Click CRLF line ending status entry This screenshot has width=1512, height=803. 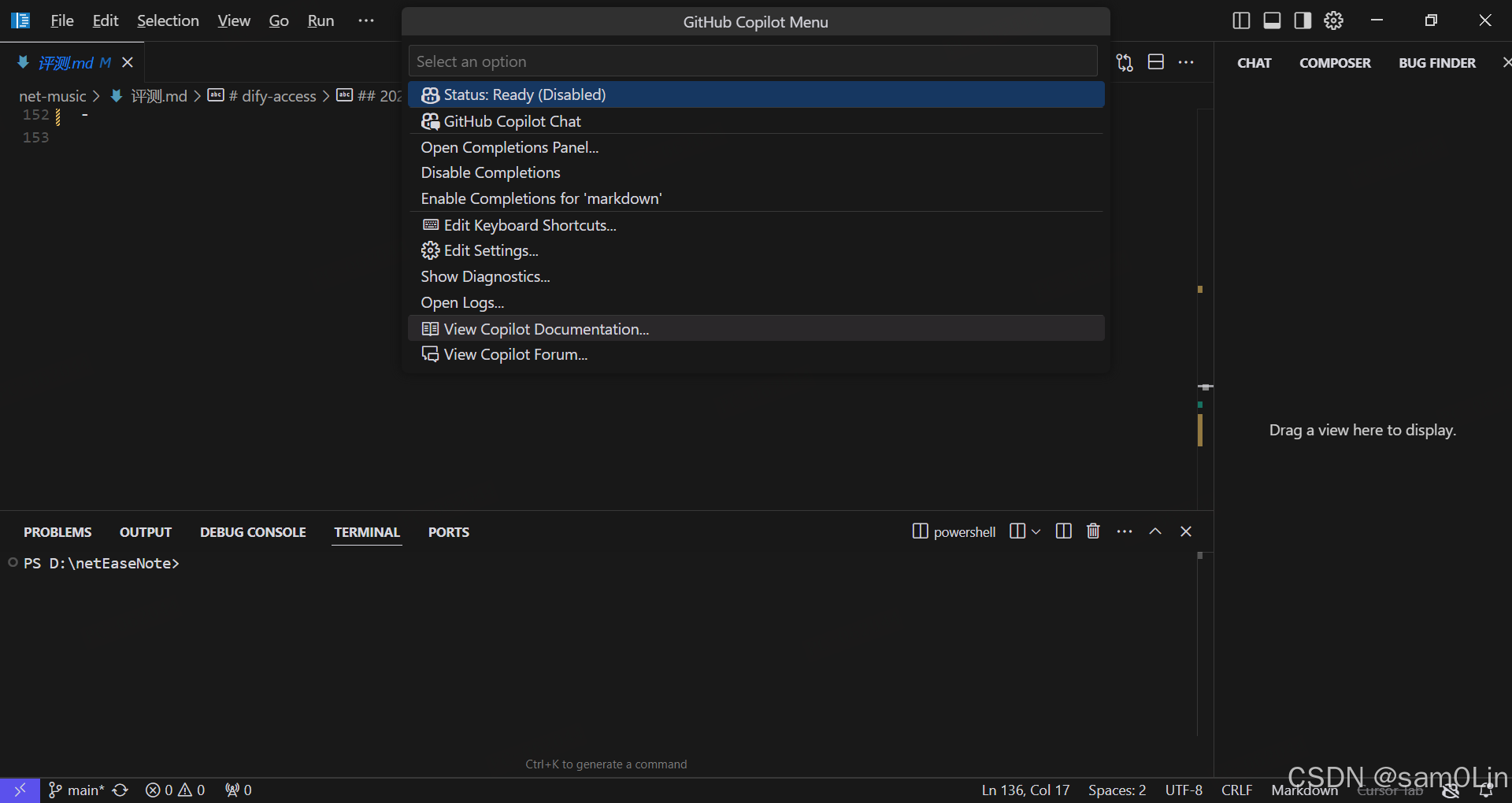point(1236,790)
